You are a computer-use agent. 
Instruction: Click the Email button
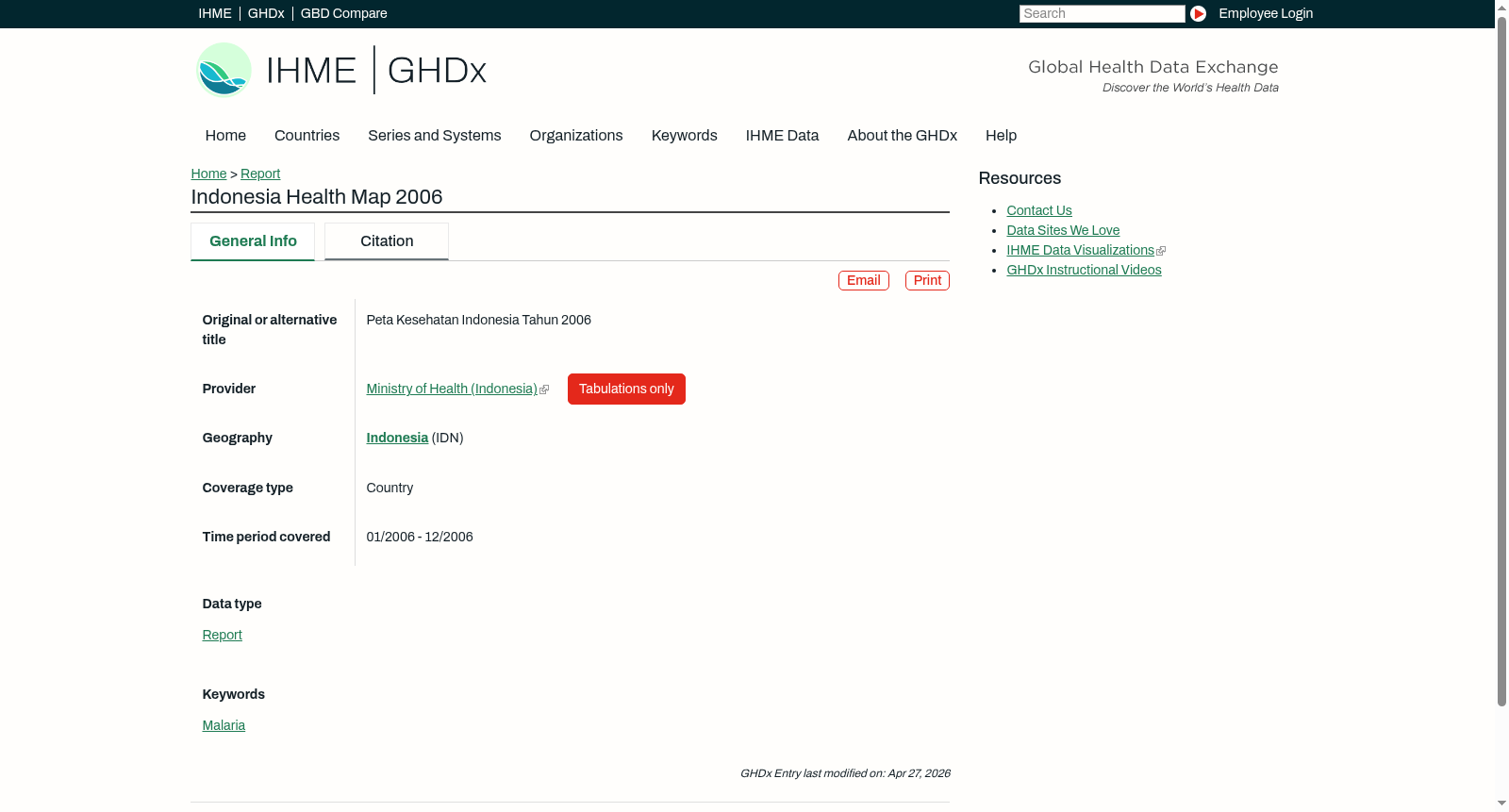tap(864, 280)
